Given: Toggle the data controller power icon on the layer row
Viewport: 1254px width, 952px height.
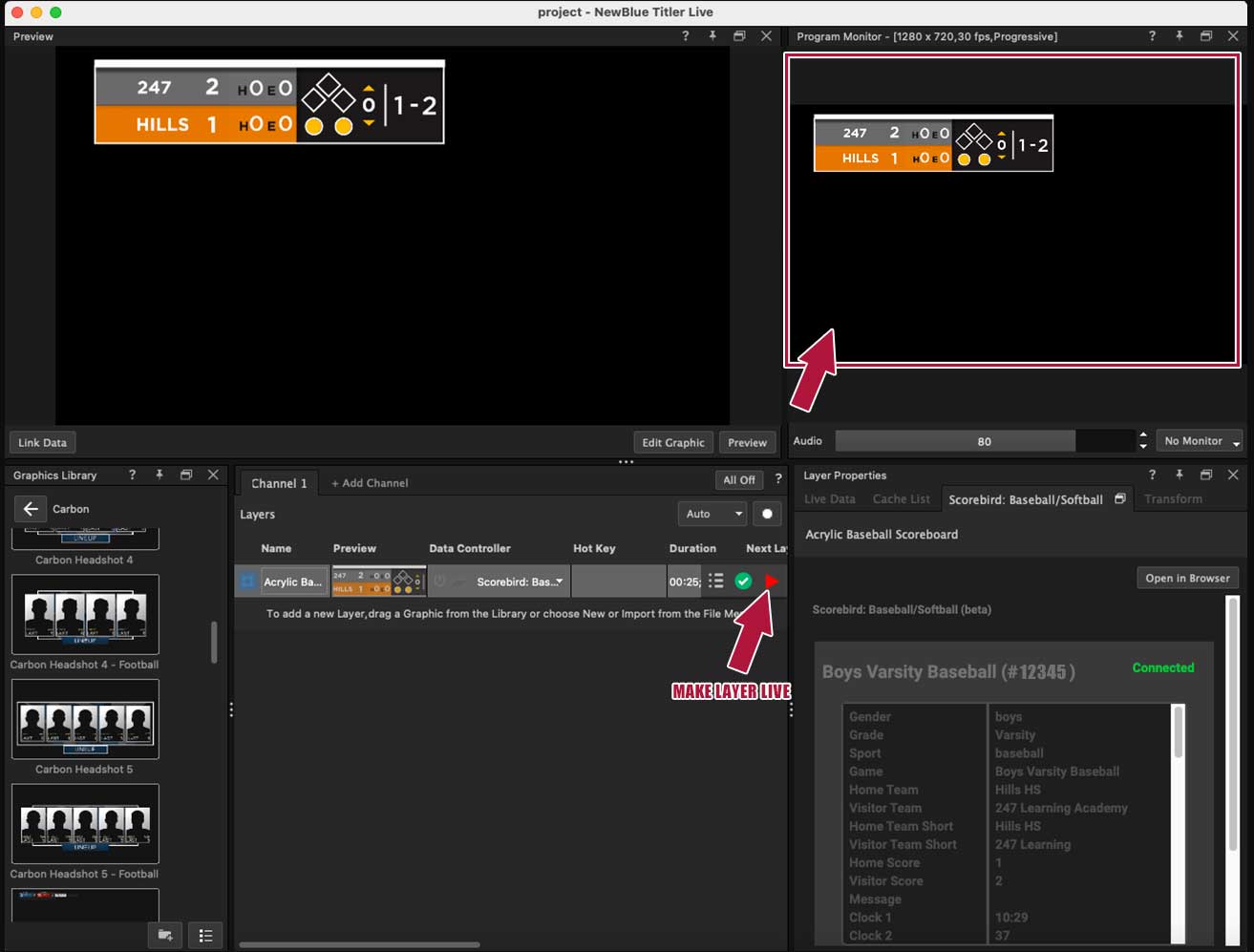Looking at the screenshot, I should pos(439,581).
